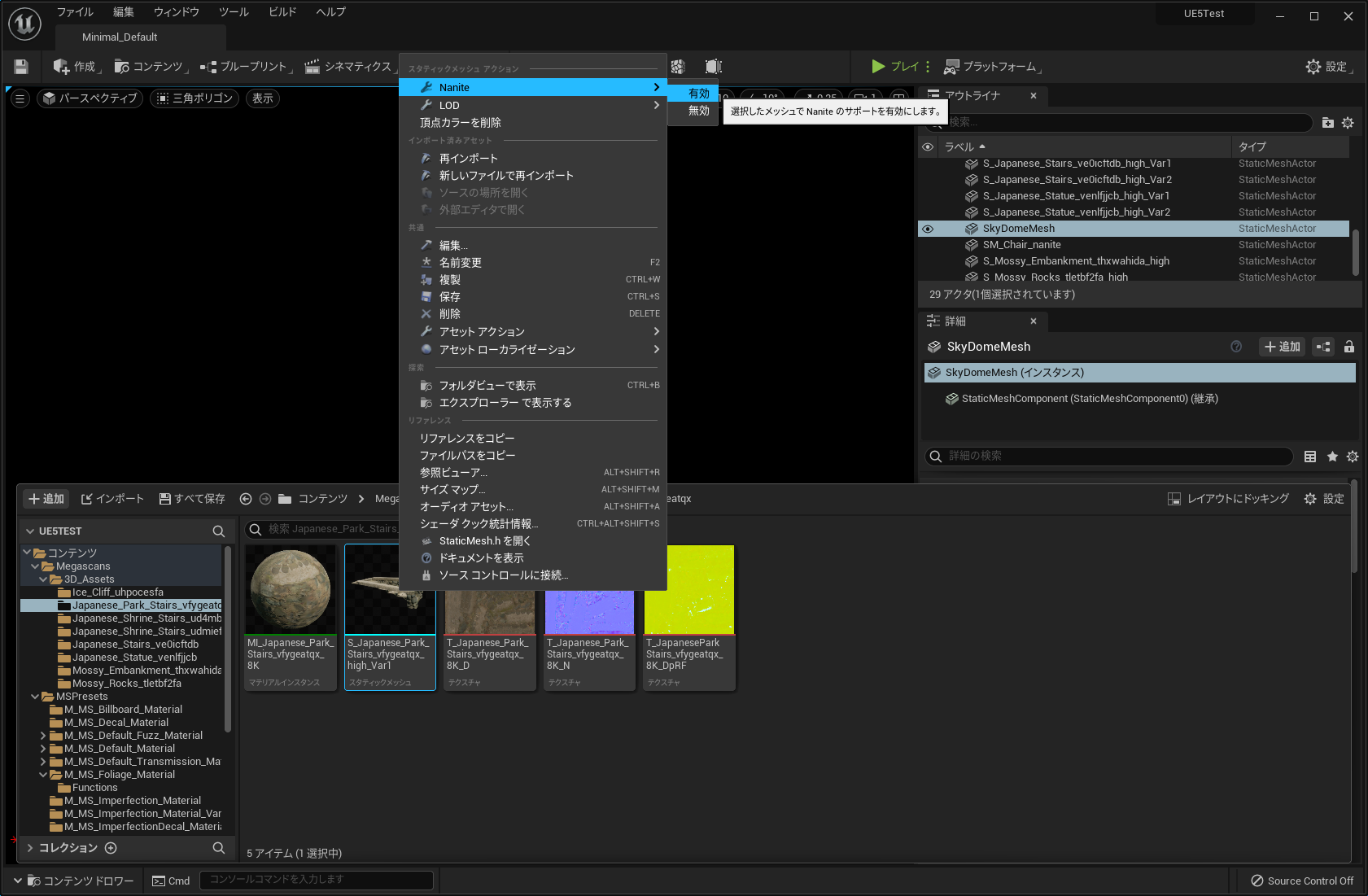This screenshot has width=1368, height=896.
Task: Expand アセット アクション submenu
Action: point(533,332)
